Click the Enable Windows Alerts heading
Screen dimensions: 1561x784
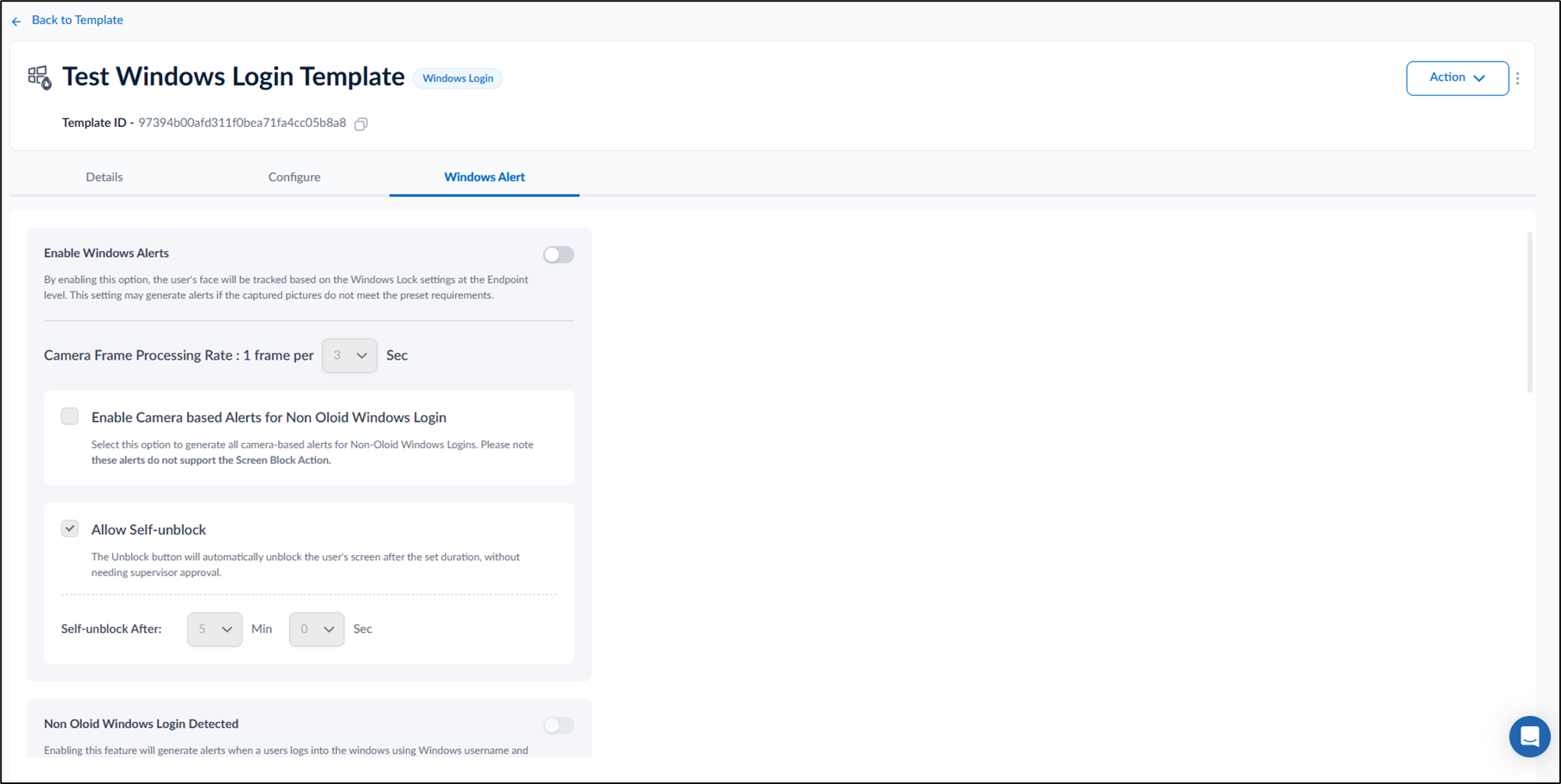[x=107, y=253]
